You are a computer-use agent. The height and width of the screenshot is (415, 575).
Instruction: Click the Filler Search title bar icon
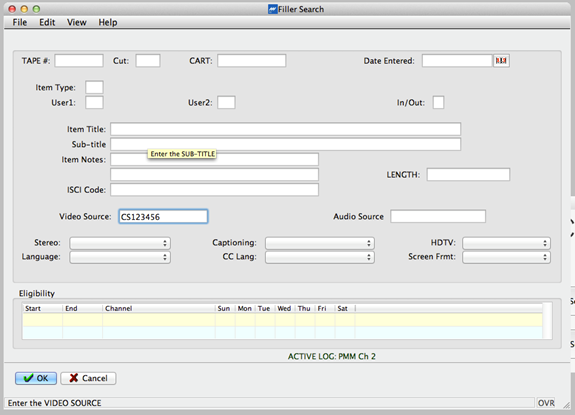coord(272,9)
